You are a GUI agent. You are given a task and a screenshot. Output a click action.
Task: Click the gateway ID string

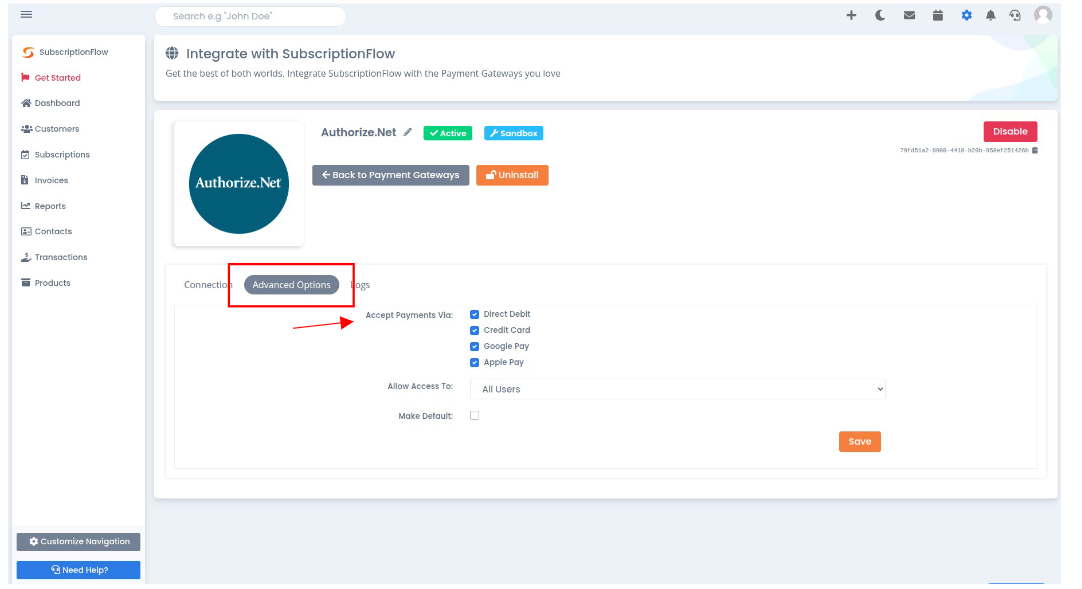(964, 150)
